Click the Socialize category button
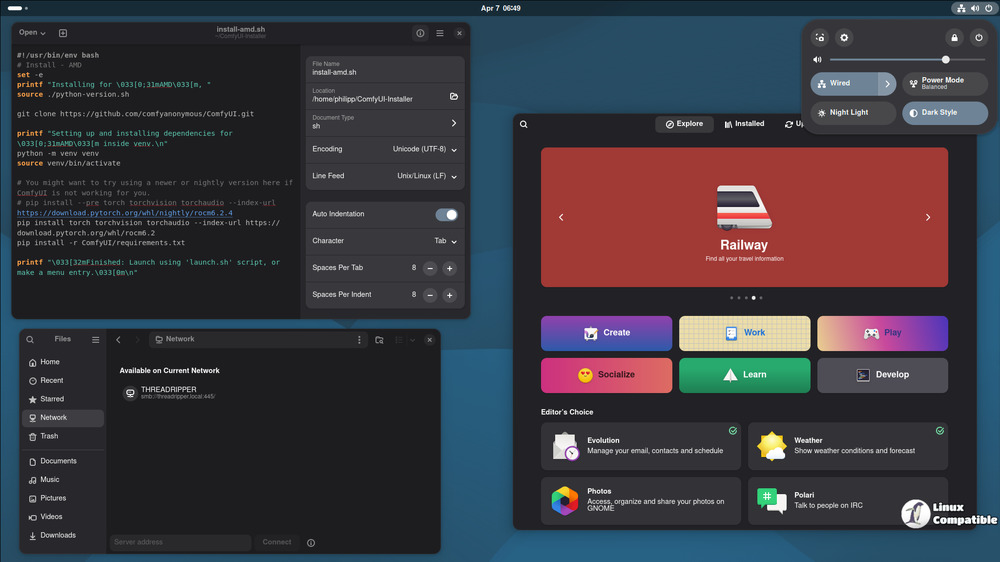This screenshot has height=562, width=1000. (x=606, y=375)
